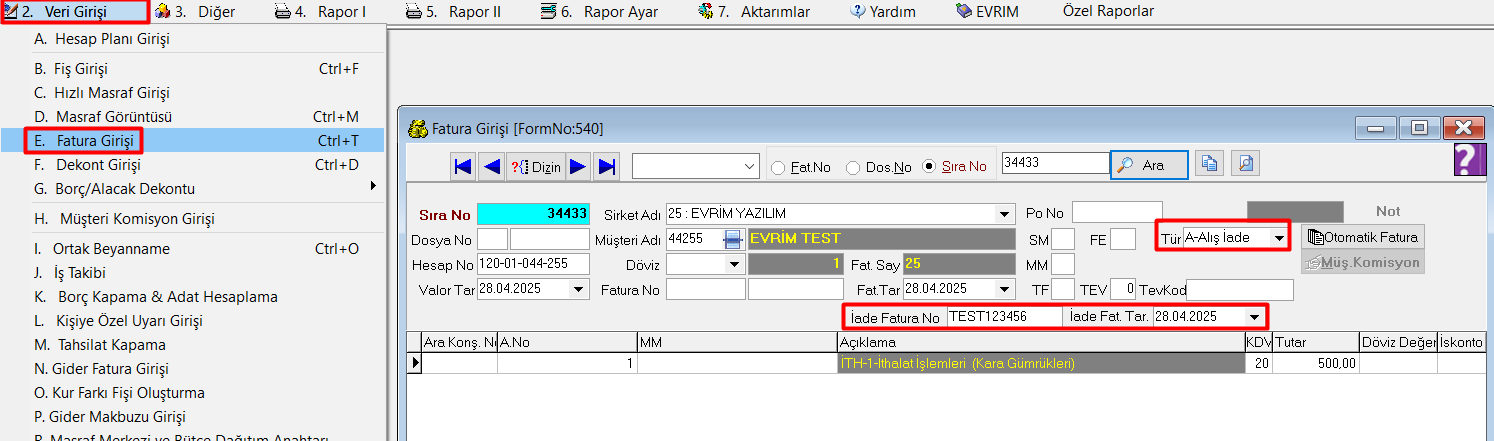Click the copy documents icon beside Ara

pyautogui.click(x=1210, y=165)
